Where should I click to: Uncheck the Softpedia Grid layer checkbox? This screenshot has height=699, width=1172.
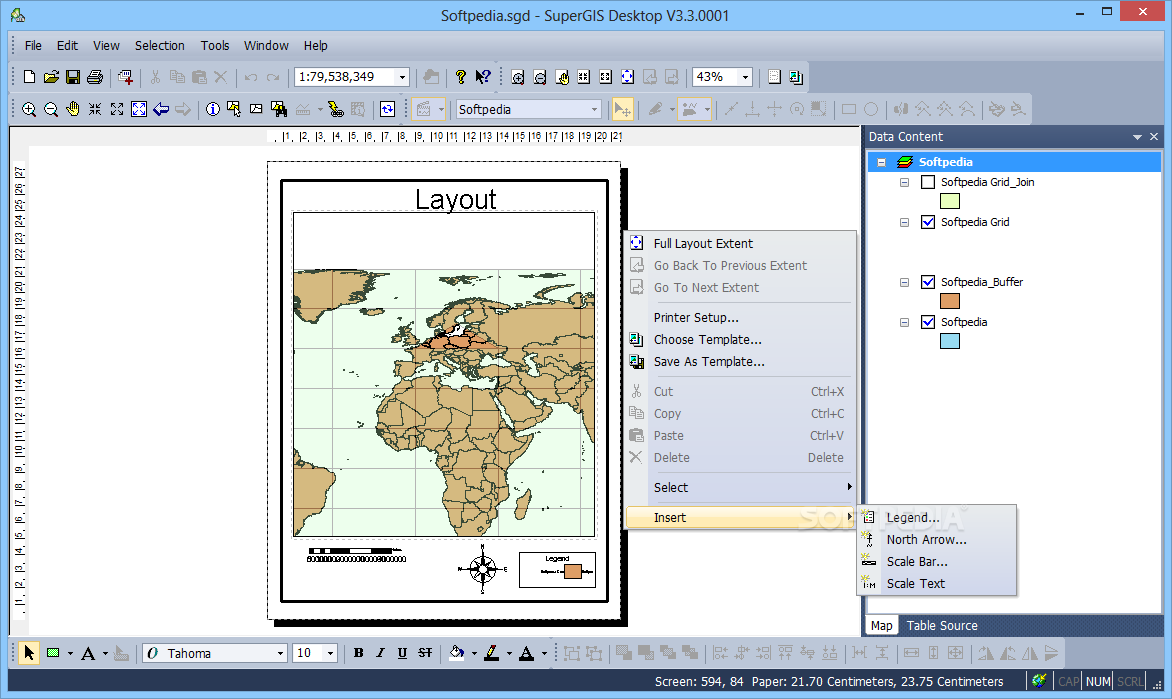tap(928, 222)
